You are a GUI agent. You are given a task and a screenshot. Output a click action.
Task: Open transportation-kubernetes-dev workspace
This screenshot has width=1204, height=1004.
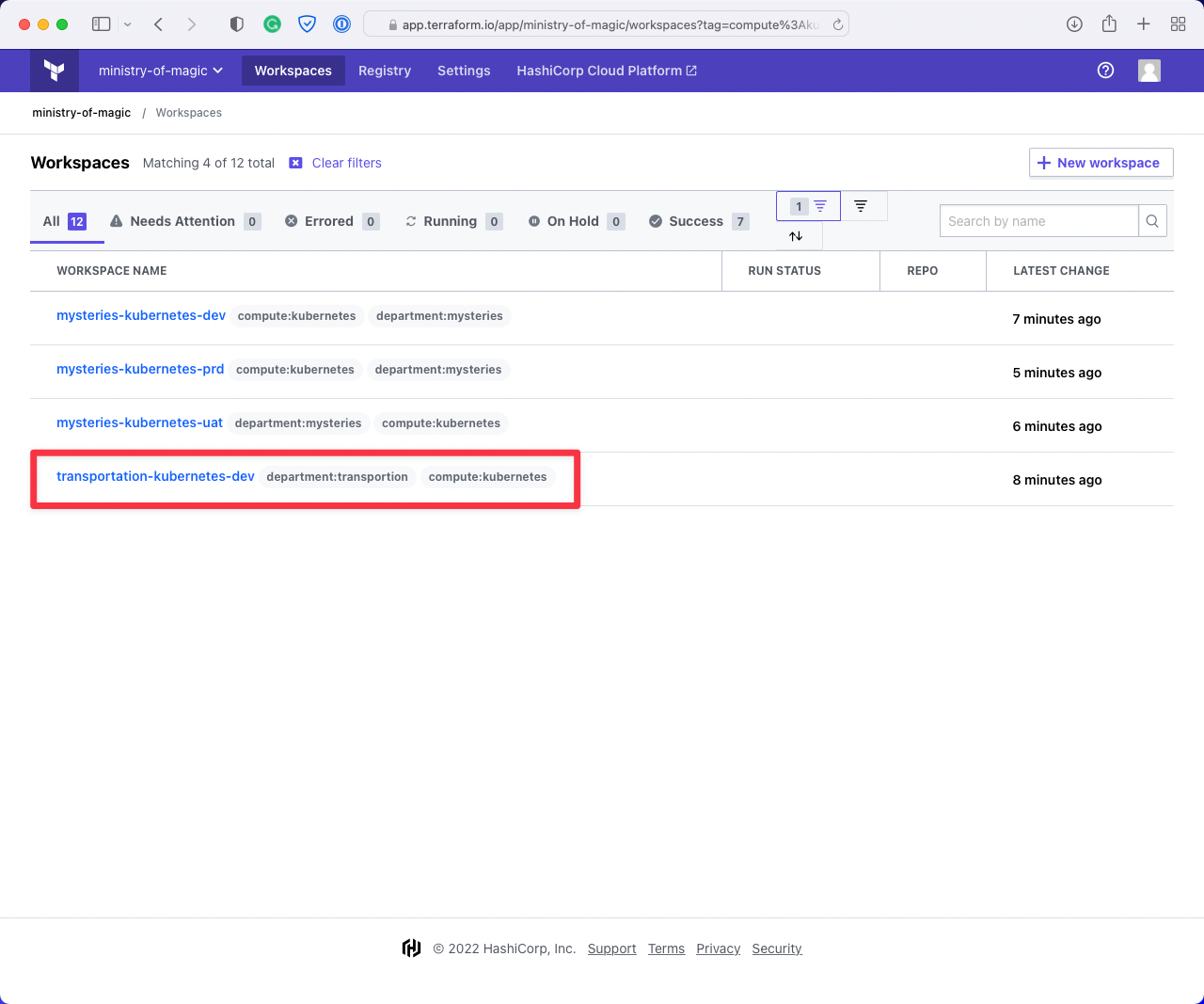(155, 476)
